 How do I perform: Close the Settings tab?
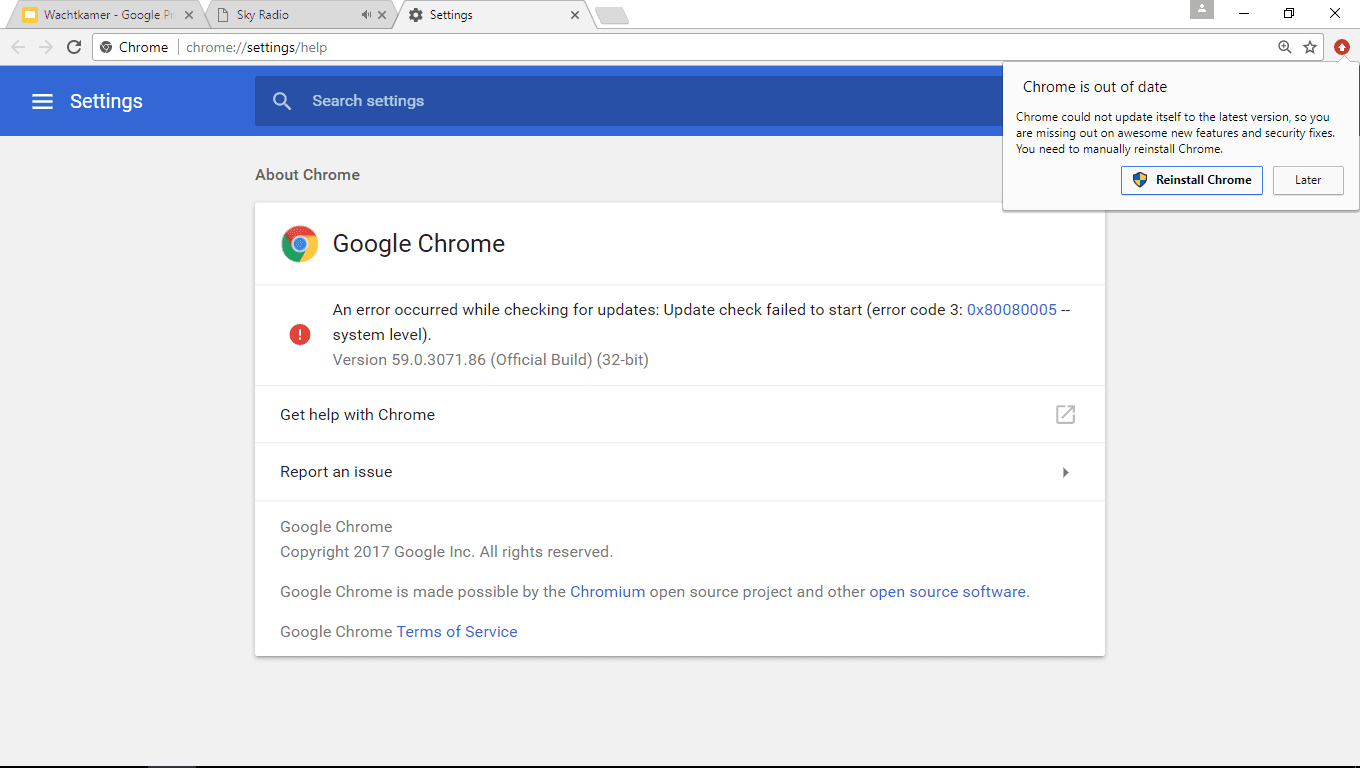click(x=575, y=15)
